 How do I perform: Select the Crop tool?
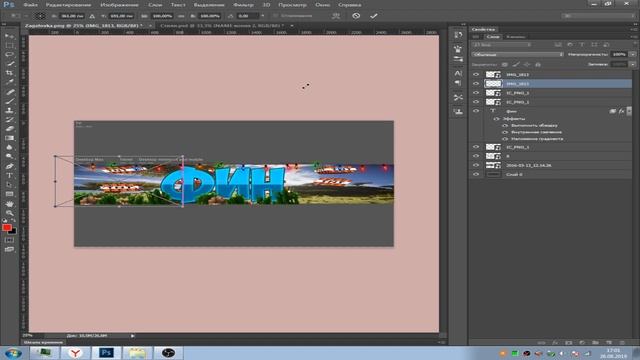(9, 73)
